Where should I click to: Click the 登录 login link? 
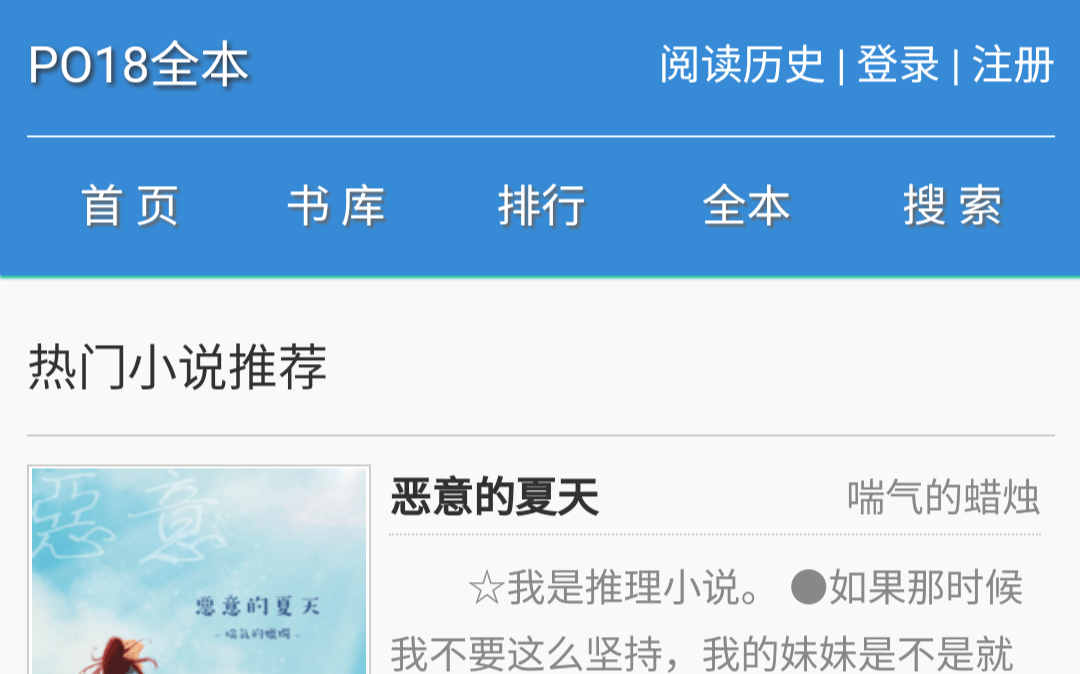898,65
